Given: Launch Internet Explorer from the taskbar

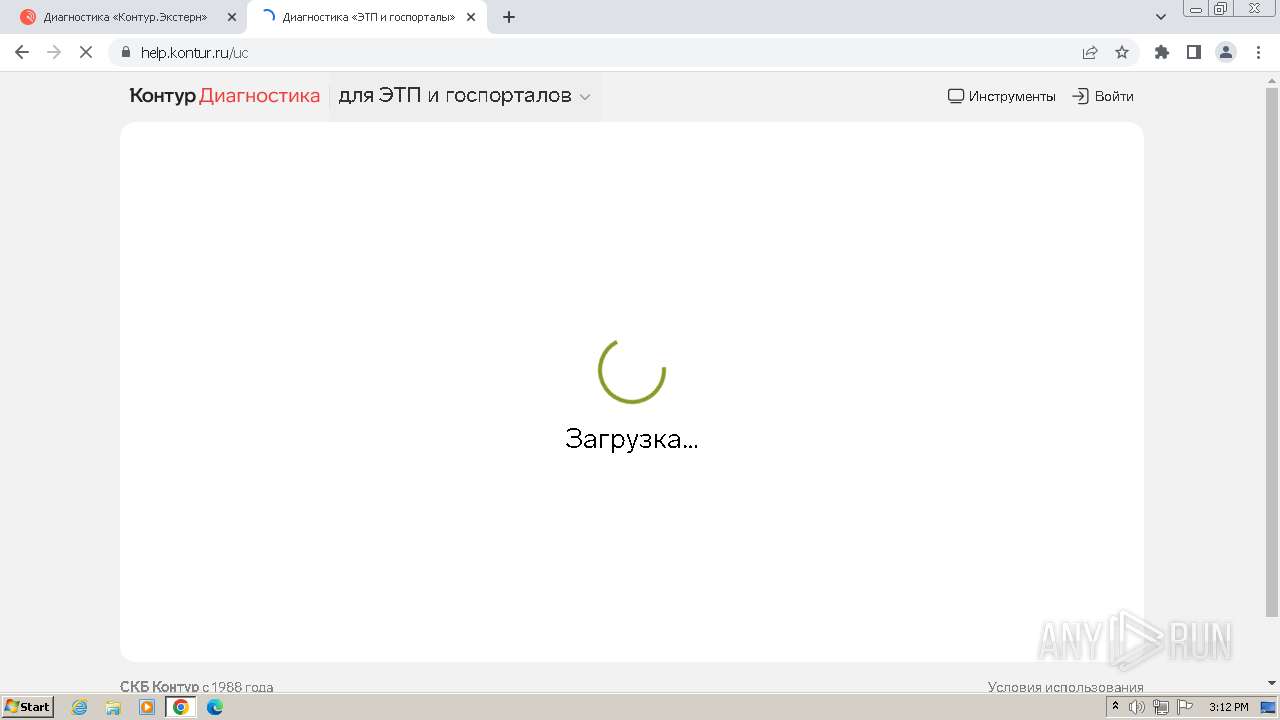Looking at the screenshot, I should (80, 707).
